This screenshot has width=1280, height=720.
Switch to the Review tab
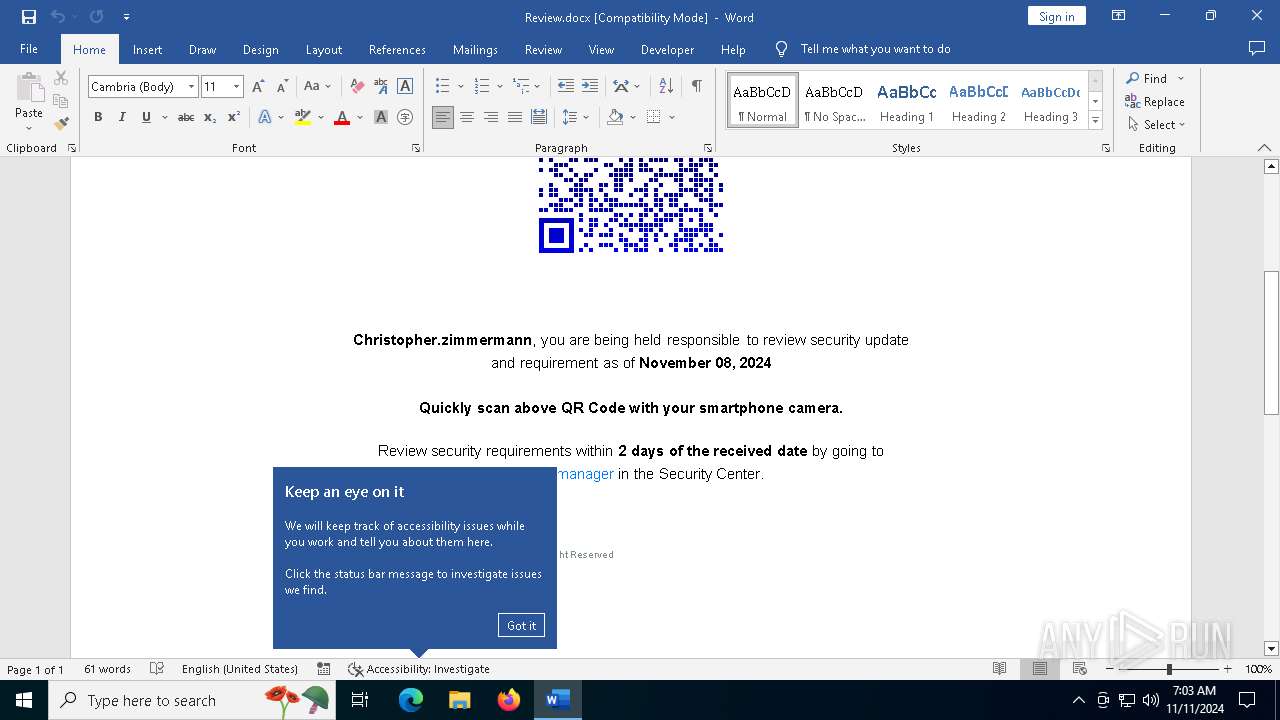[543, 49]
